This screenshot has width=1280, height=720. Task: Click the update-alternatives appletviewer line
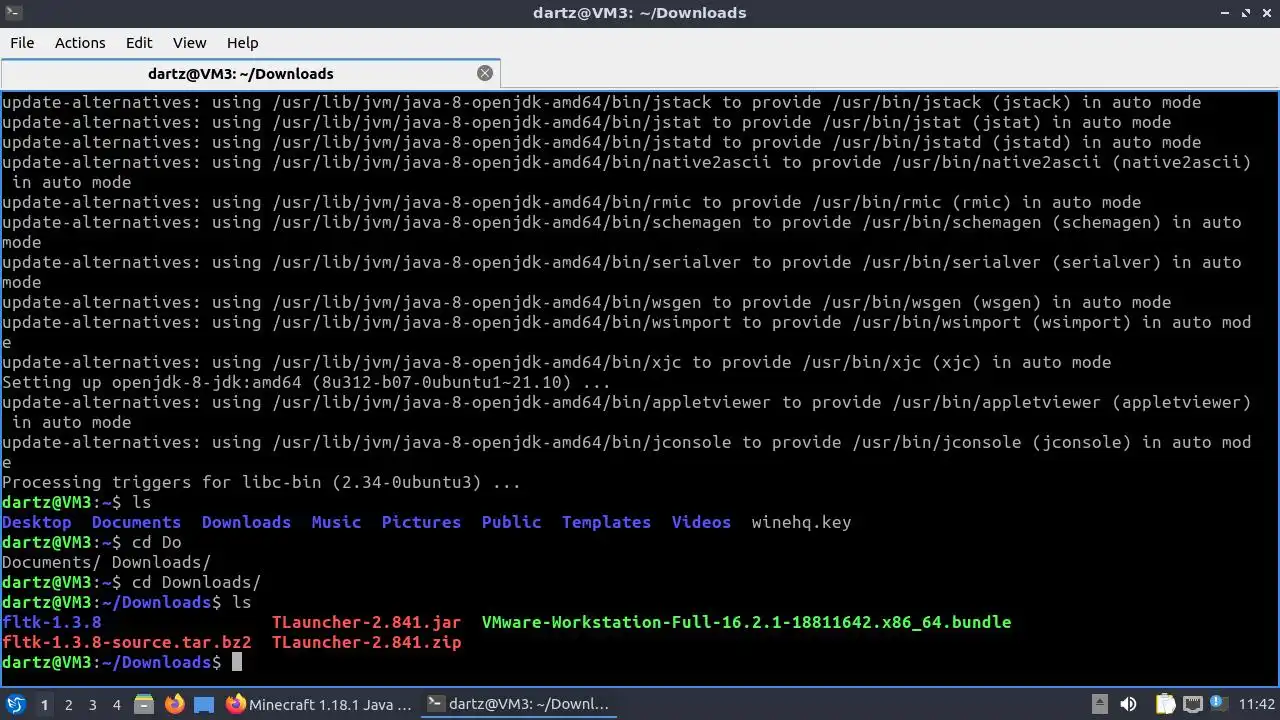(x=626, y=412)
